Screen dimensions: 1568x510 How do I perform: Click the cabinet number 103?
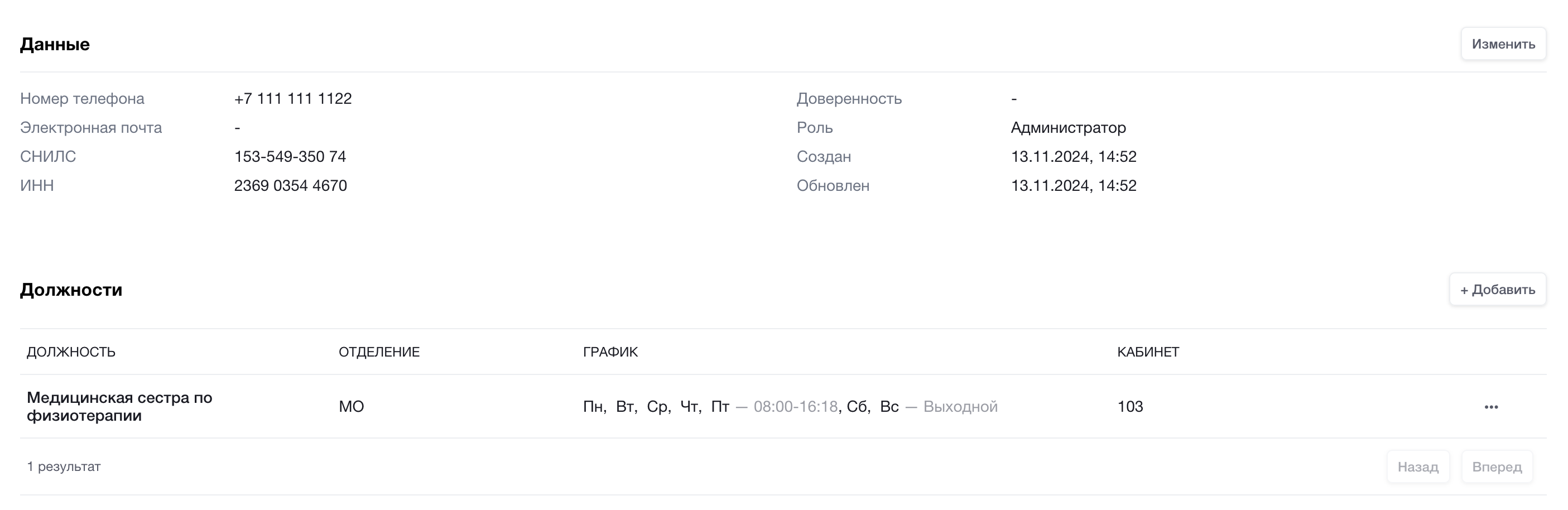tap(1130, 407)
